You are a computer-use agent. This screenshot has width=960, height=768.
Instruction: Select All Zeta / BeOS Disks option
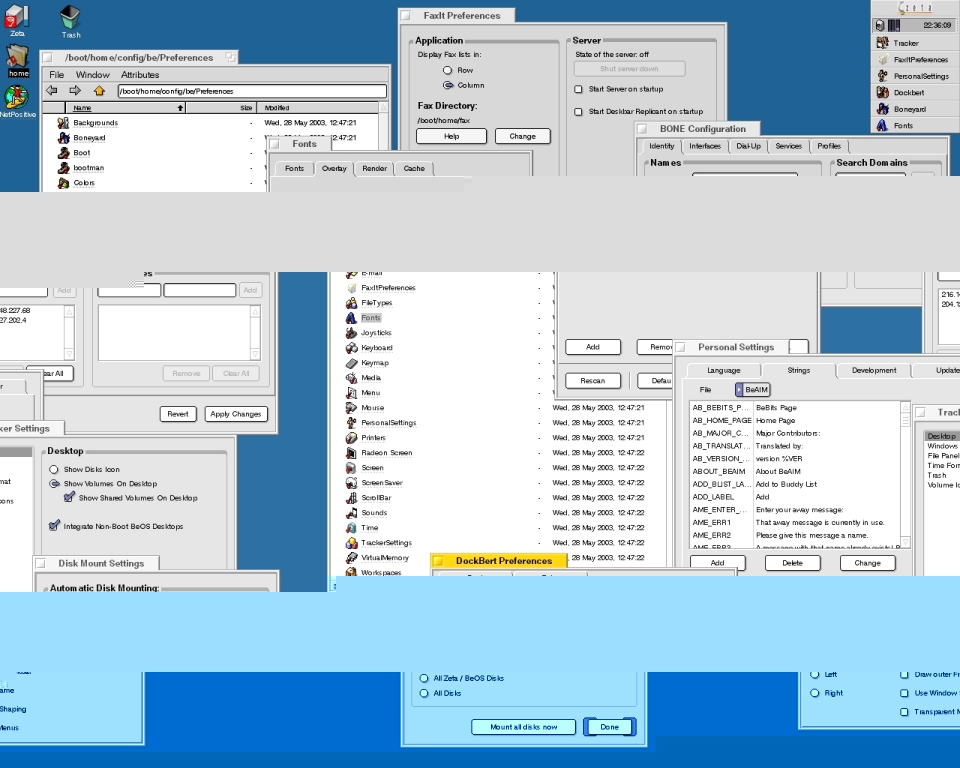424,678
